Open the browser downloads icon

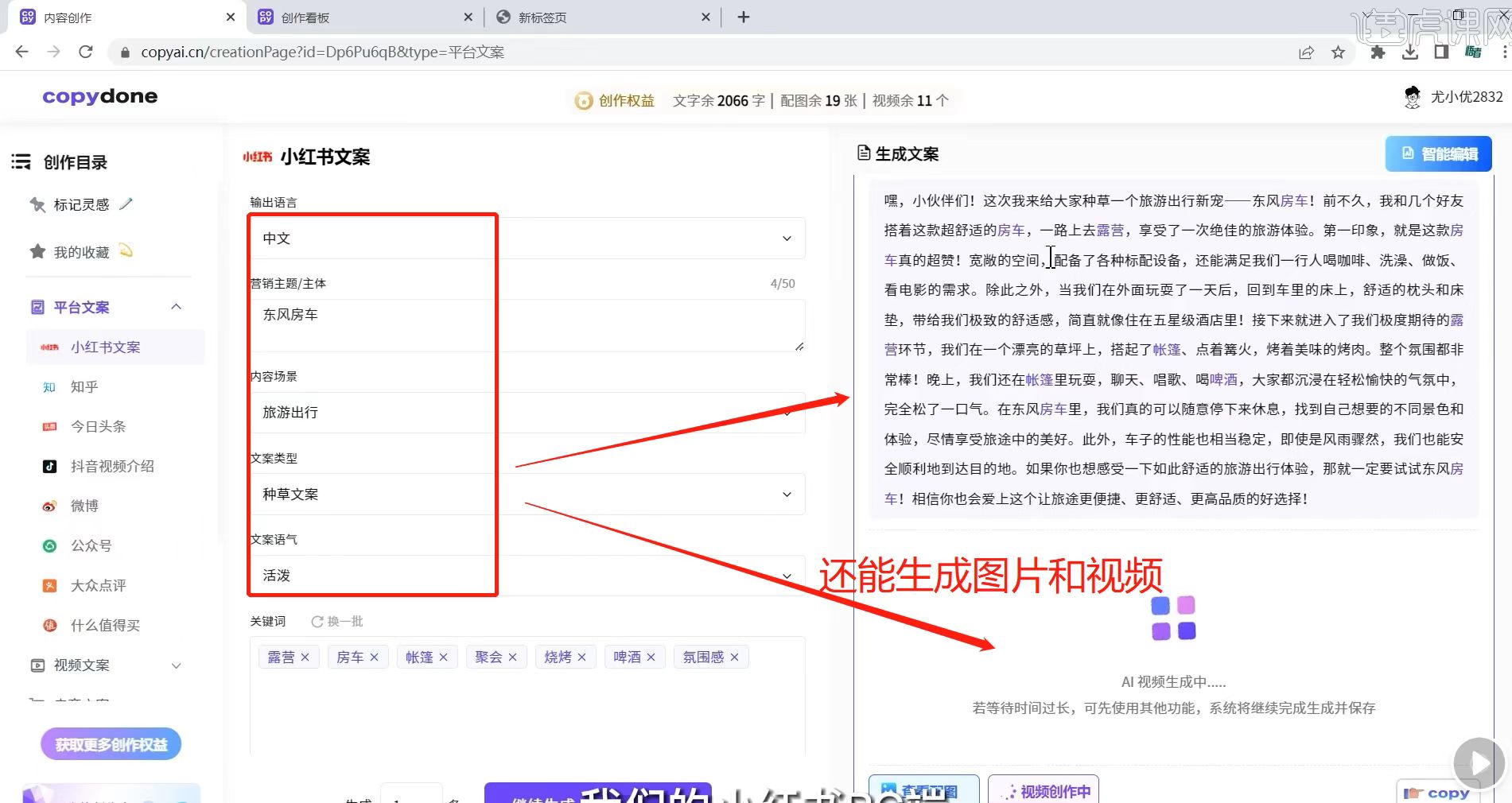(x=1409, y=52)
